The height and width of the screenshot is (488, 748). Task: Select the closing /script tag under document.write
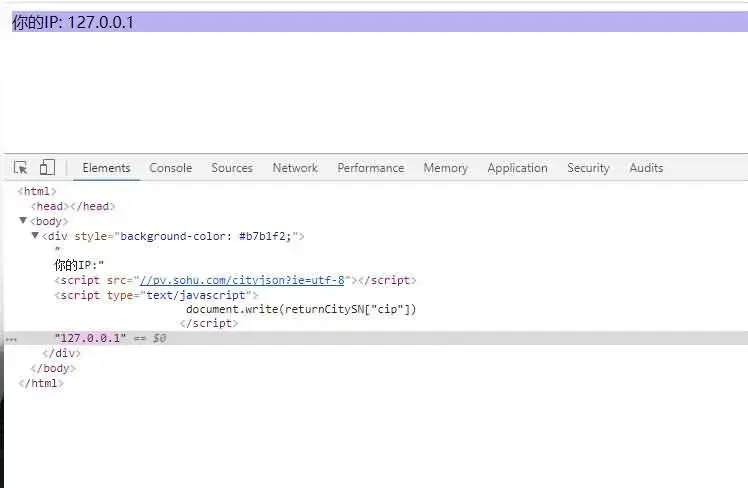click(x=209, y=323)
